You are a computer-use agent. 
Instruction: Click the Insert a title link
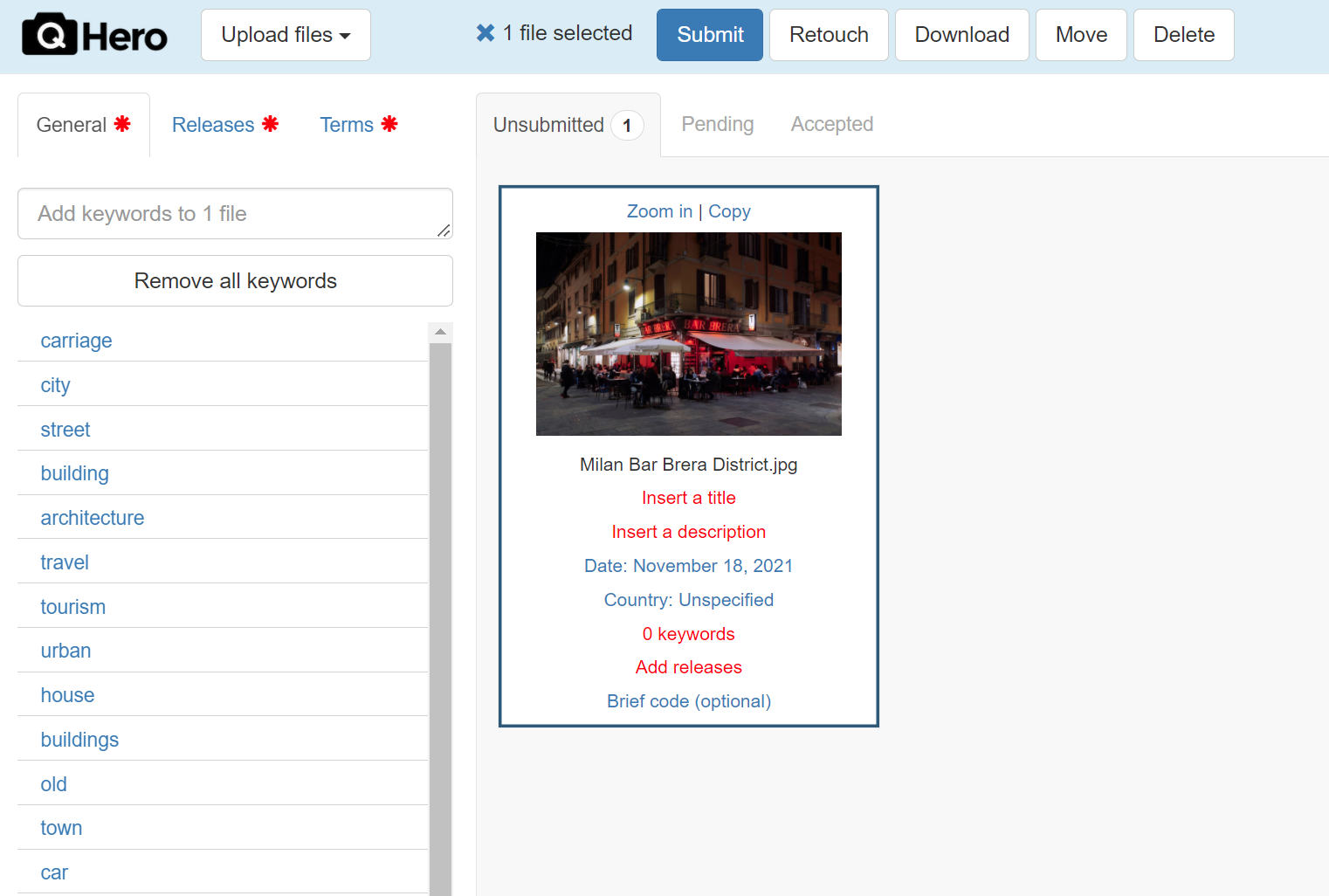tap(688, 497)
